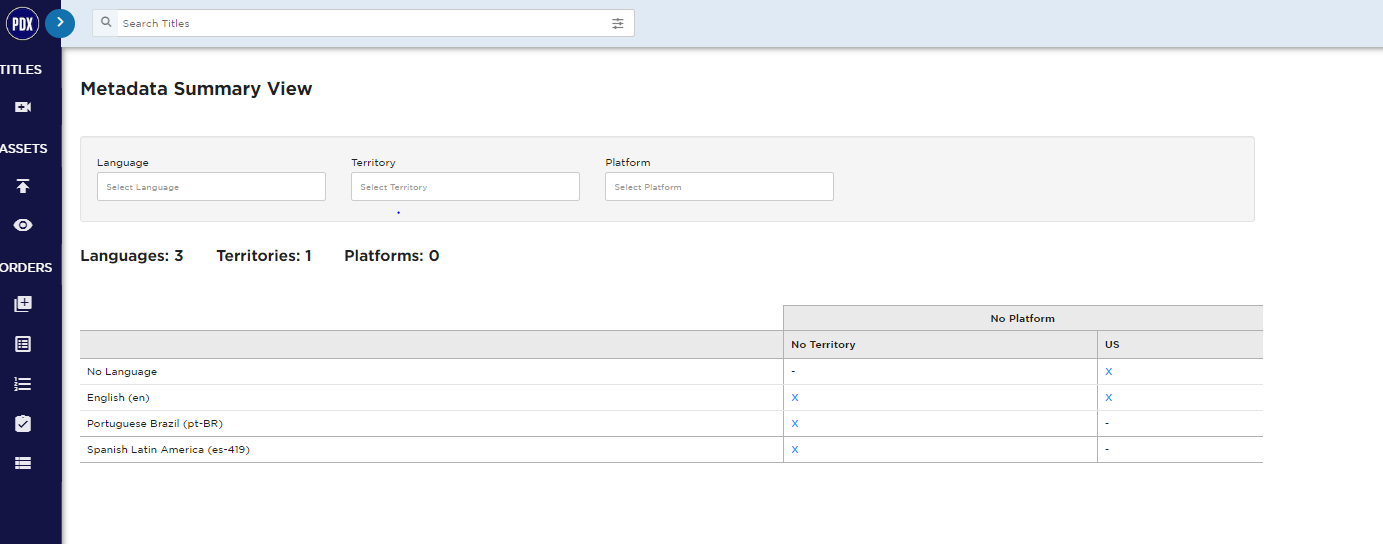This screenshot has width=1383, height=544.
Task: Open the Select Platform dropdown
Action: click(x=719, y=187)
